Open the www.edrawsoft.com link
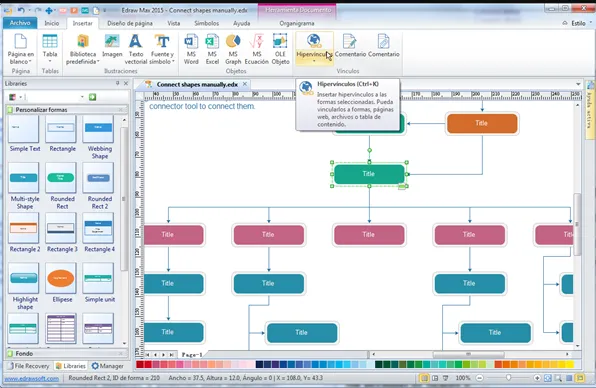Screen dimensions: 596x388 [32, 378]
